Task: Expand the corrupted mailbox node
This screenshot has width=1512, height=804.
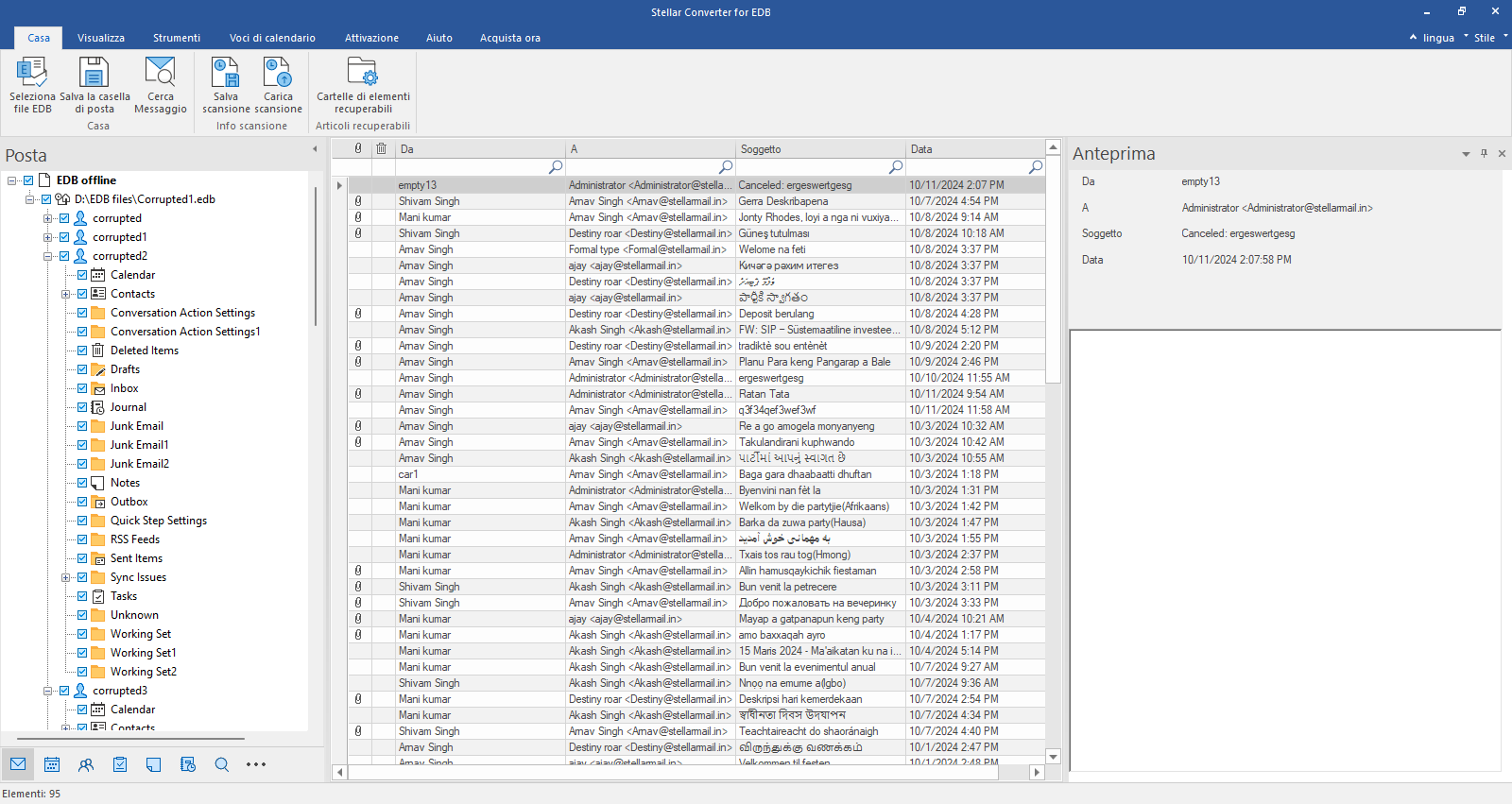Action: click(x=47, y=218)
